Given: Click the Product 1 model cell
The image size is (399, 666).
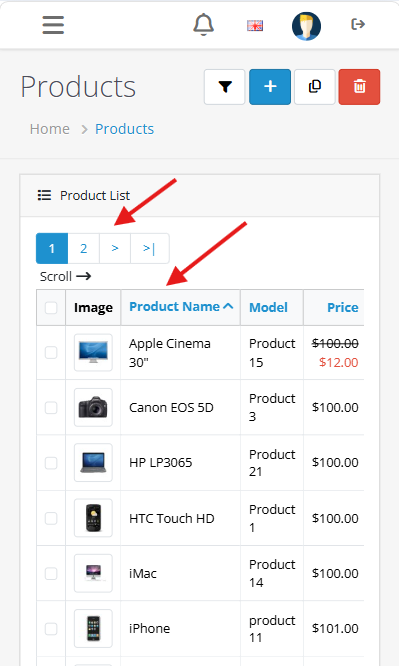Looking at the screenshot, I should (272, 518).
